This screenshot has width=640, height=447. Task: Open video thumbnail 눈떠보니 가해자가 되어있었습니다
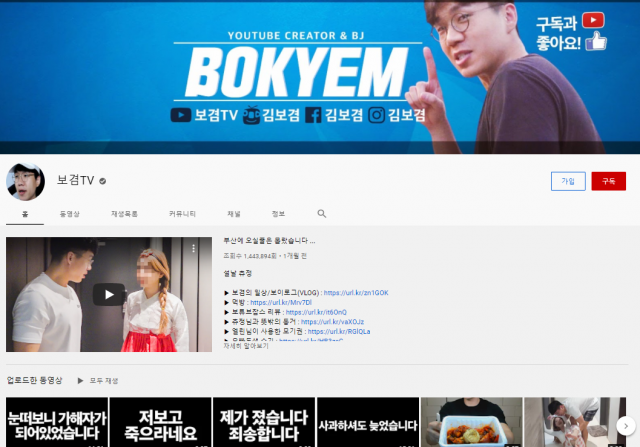(57, 422)
